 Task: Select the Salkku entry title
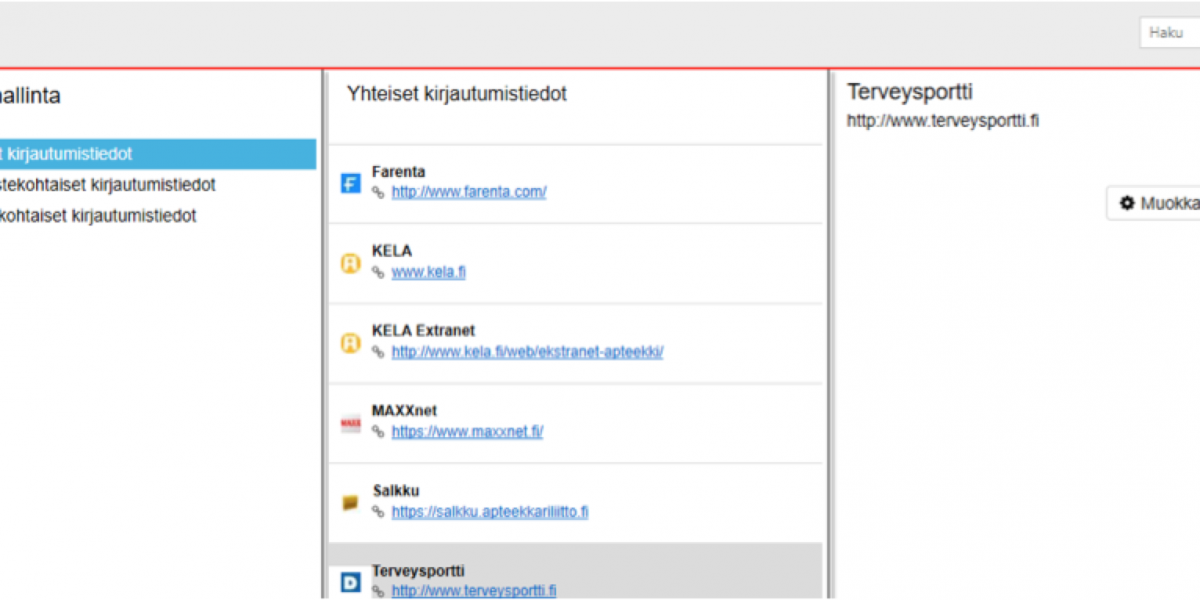(396, 490)
